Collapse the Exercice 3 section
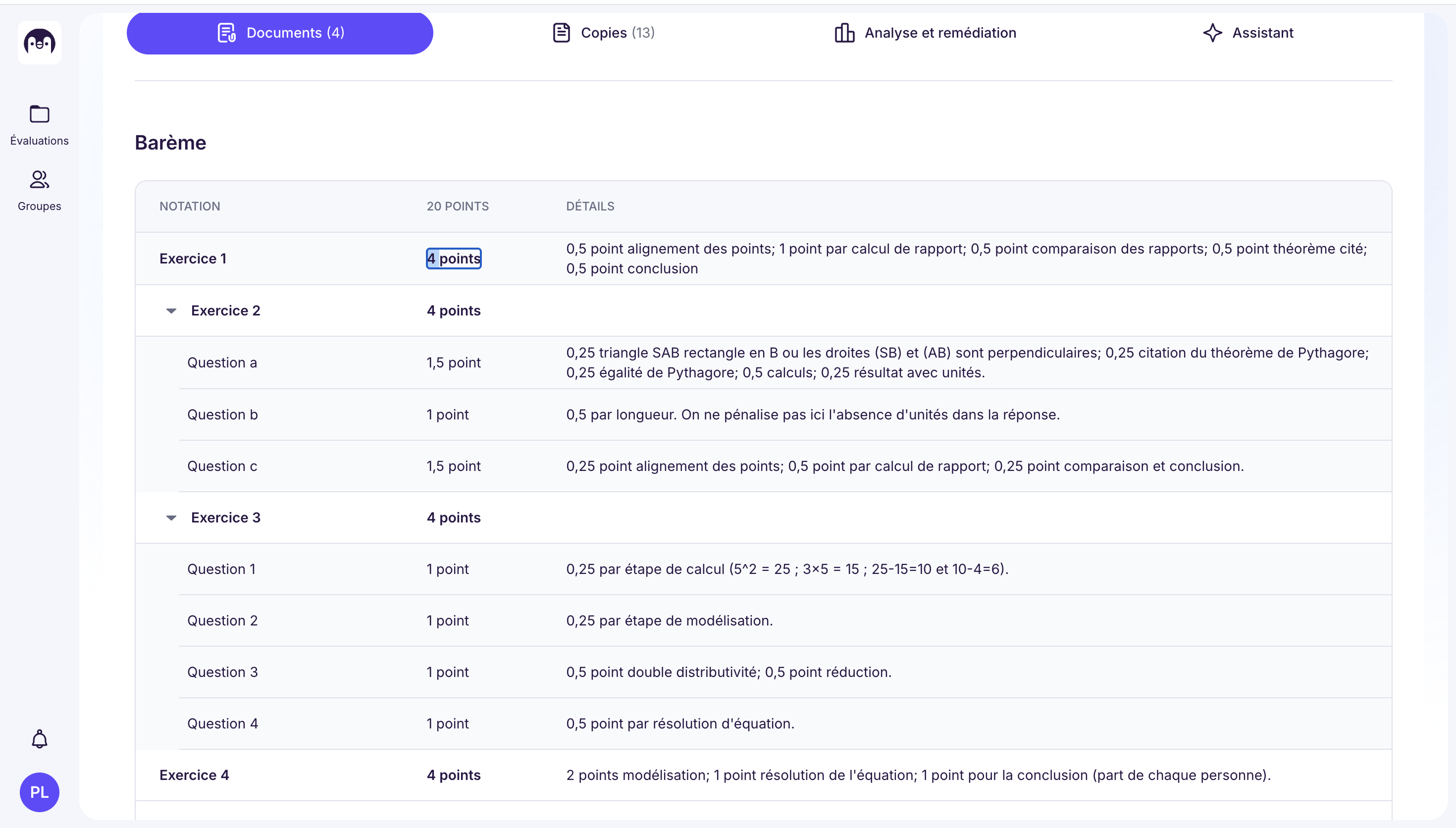Image resolution: width=1456 pixels, height=828 pixels. pyautogui.click(x=171, y=517)
